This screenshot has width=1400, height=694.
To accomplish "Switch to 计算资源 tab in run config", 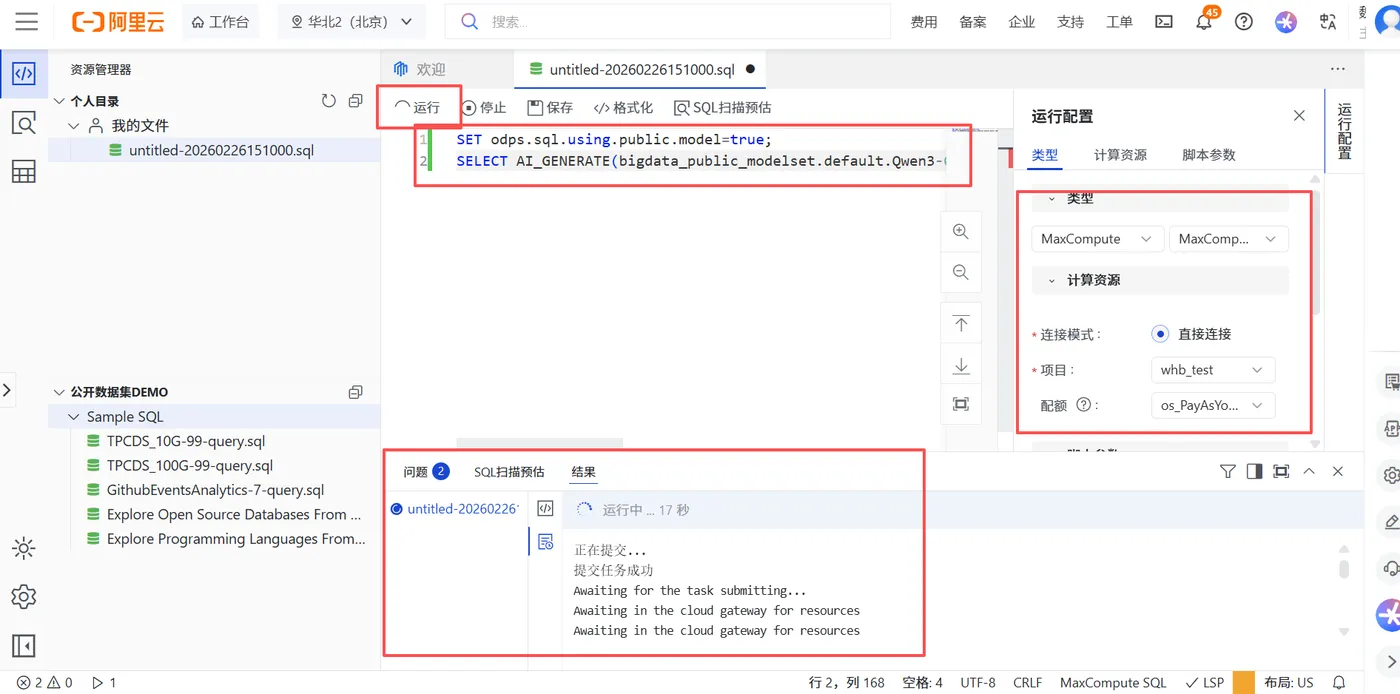I will pyautogui.click(x=1120, y=155).
